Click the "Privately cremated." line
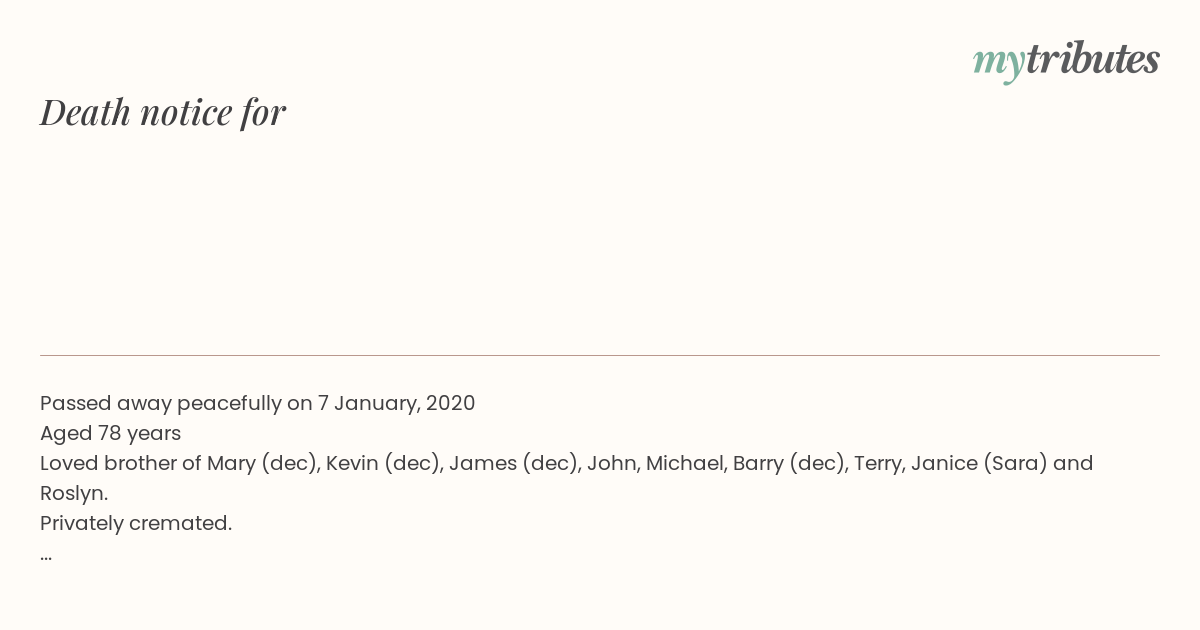The height and width of the screenshot is (630, 1200). click(136, 524)
